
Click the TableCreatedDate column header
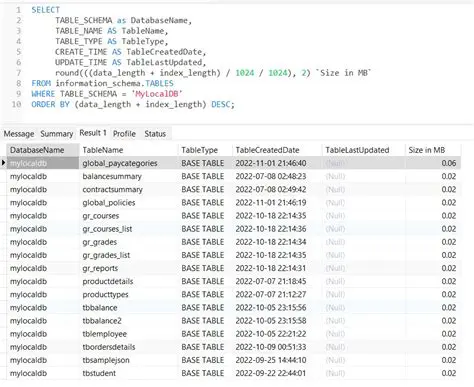point(277,150)
